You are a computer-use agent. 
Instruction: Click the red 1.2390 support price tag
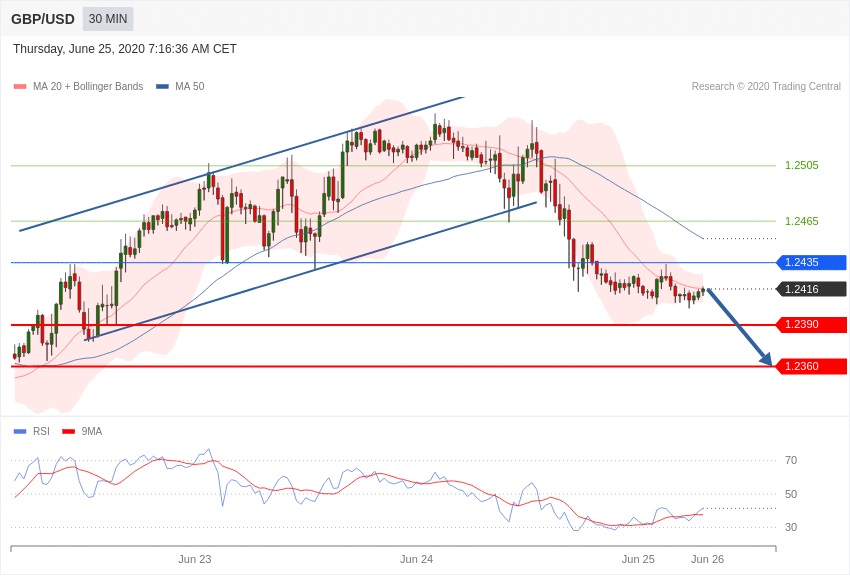pyautogui.click(x=812, y=325)
